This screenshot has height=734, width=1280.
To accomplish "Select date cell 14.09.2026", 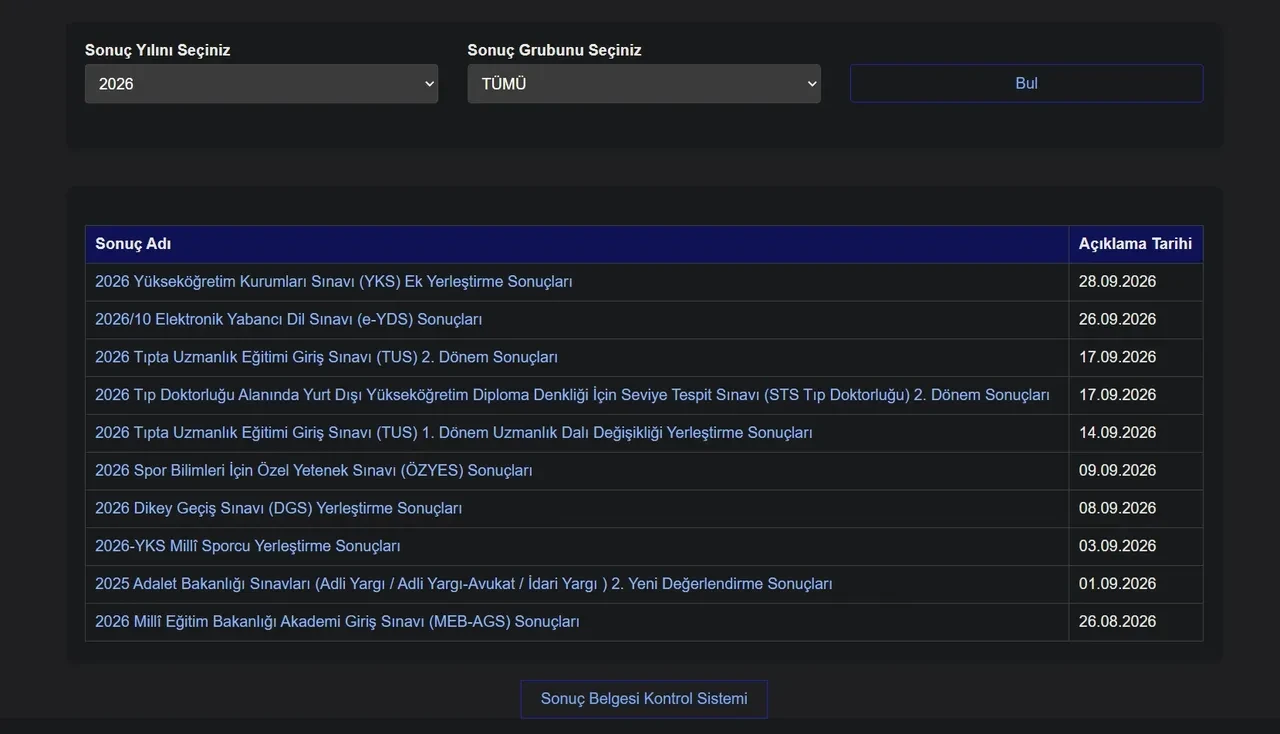I will click(x=1136, y=433).
